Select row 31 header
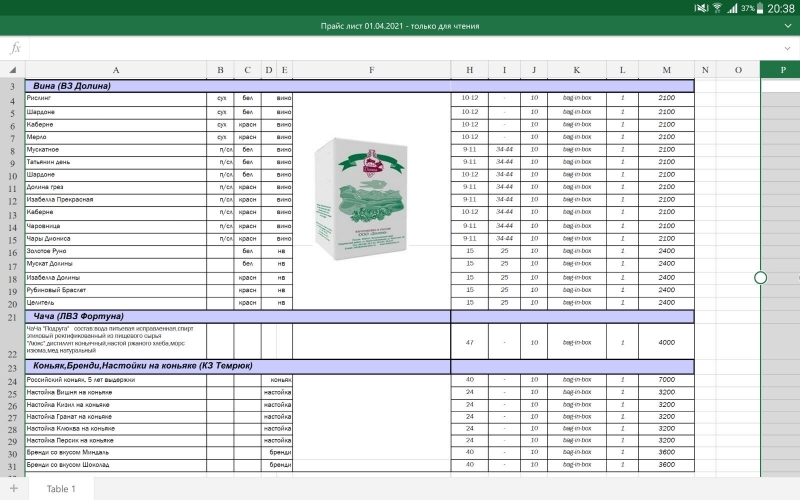 12,466
